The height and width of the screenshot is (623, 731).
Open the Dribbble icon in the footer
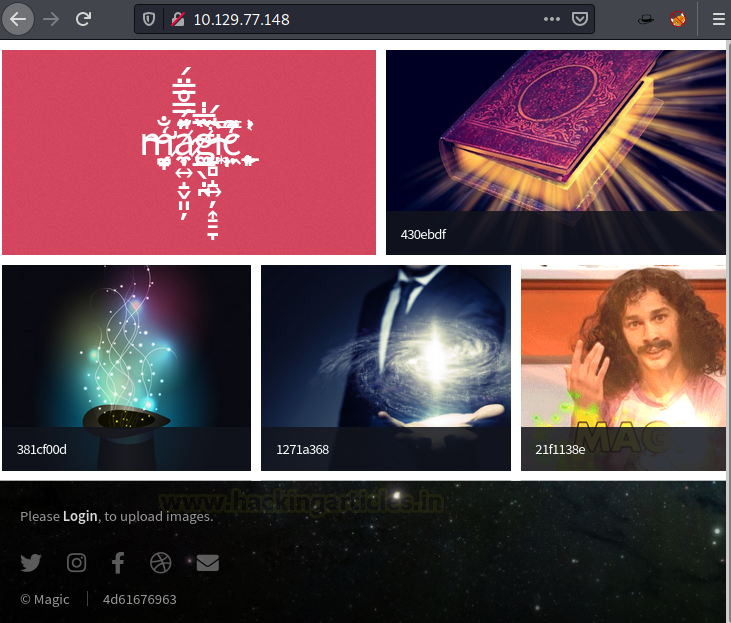pos(161,563)
